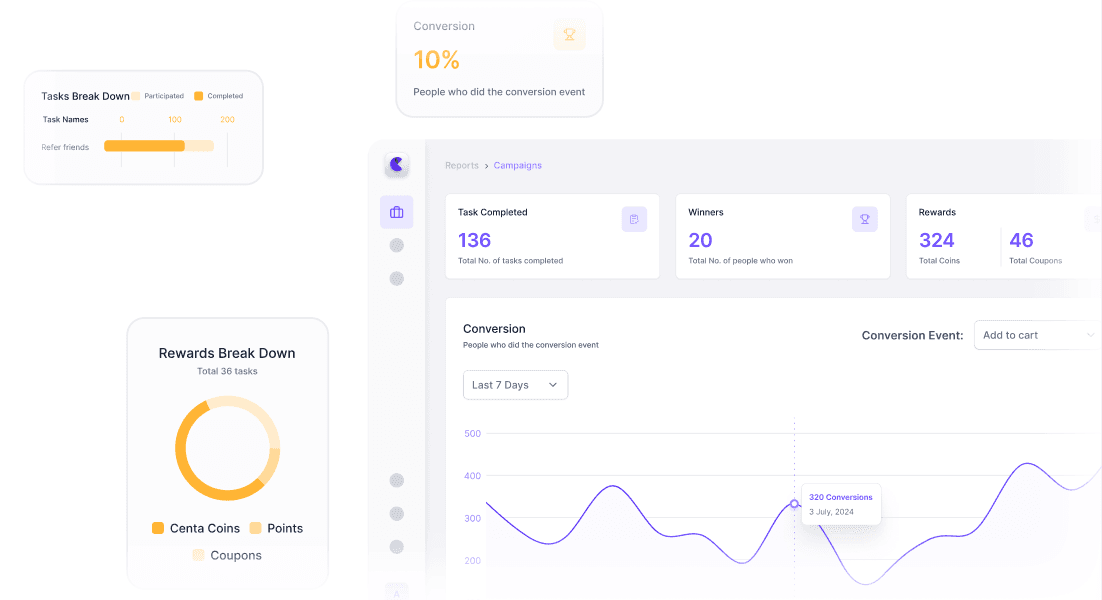This screenshot has height=600, width=1102.
Task: Click the 324 Total Coins value
Action: pyautogui.click(x=937, y=240)
